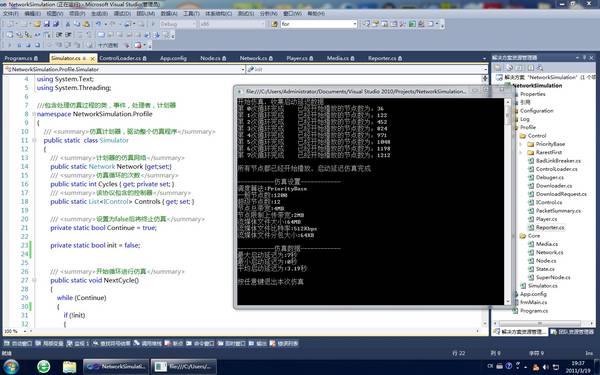The image size is (600, 375).
Task: Click the Core folder in Solution Explorer
Action: (x=534, y=236)
